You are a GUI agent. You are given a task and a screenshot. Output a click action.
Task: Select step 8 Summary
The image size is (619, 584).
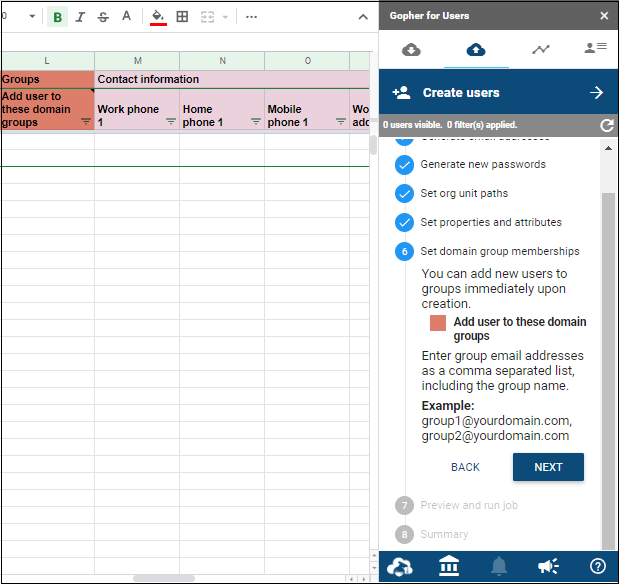(x=444, y=534)
